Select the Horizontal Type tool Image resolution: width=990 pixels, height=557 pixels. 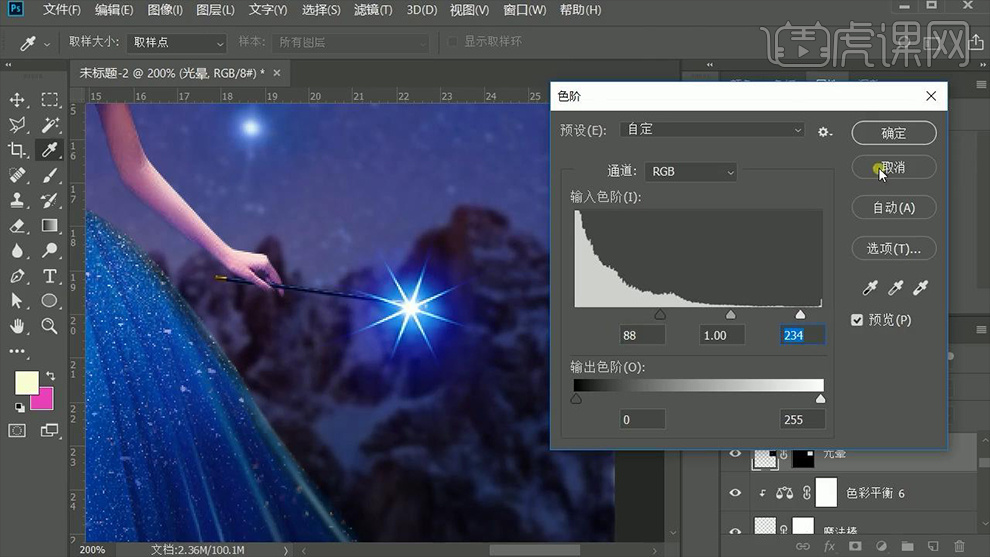tap(49, 276)
